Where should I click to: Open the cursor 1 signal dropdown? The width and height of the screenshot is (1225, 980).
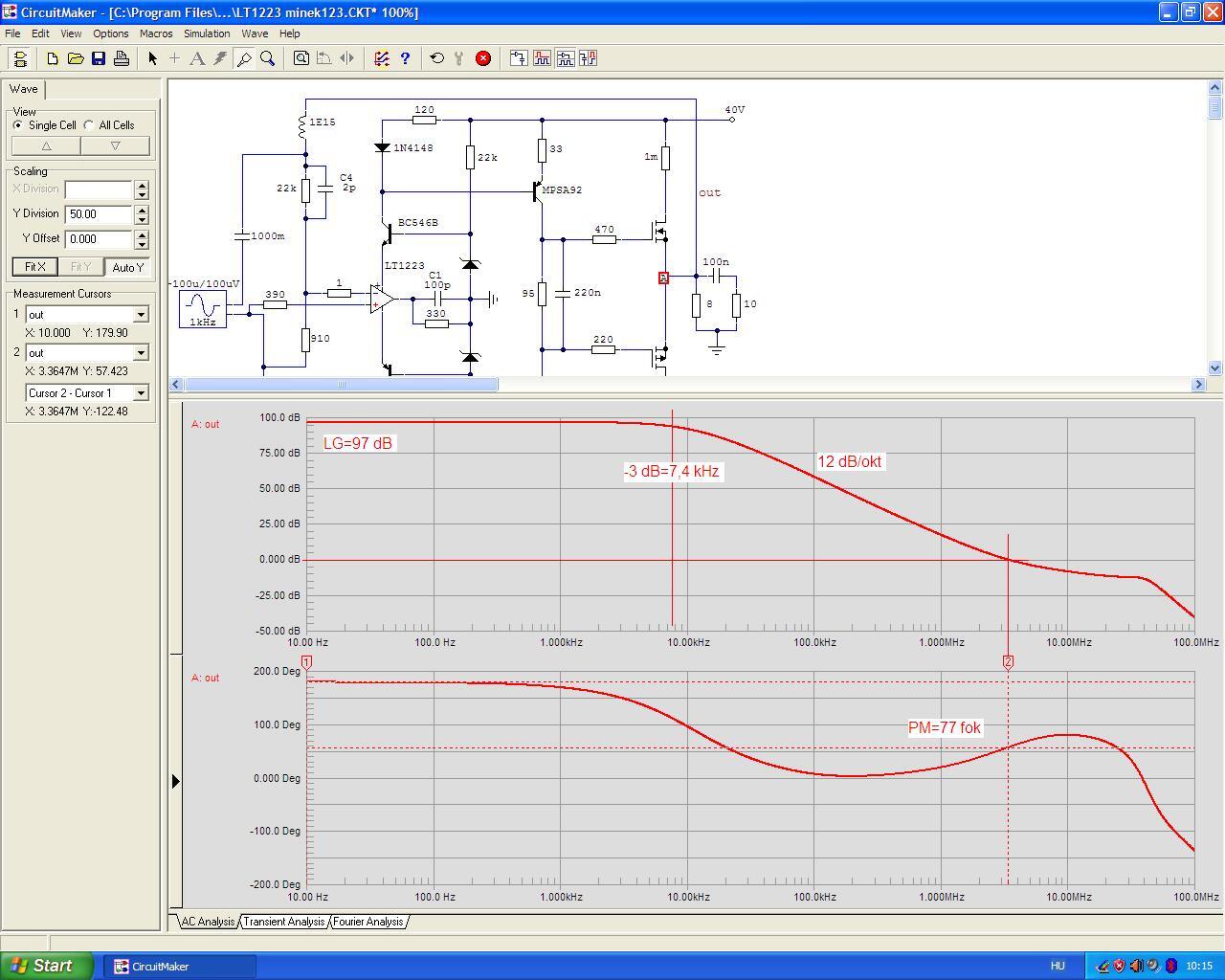(141, 315)
